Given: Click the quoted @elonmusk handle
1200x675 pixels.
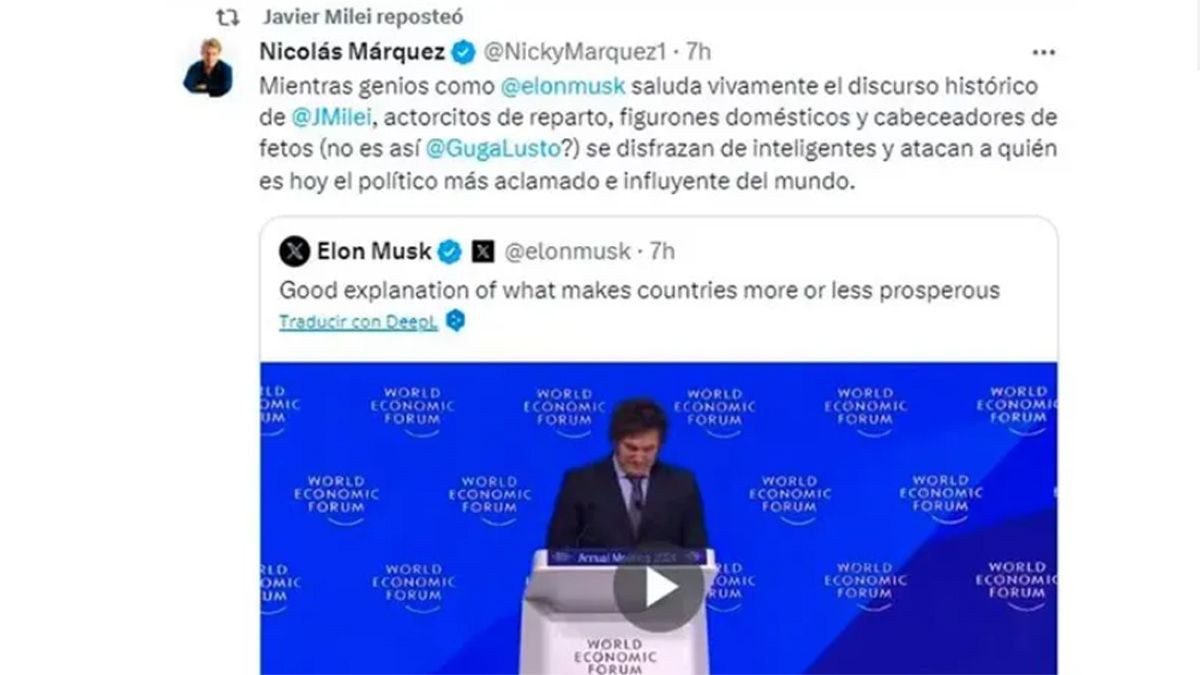Looking at the screenshot, I should tap(566, 251).
